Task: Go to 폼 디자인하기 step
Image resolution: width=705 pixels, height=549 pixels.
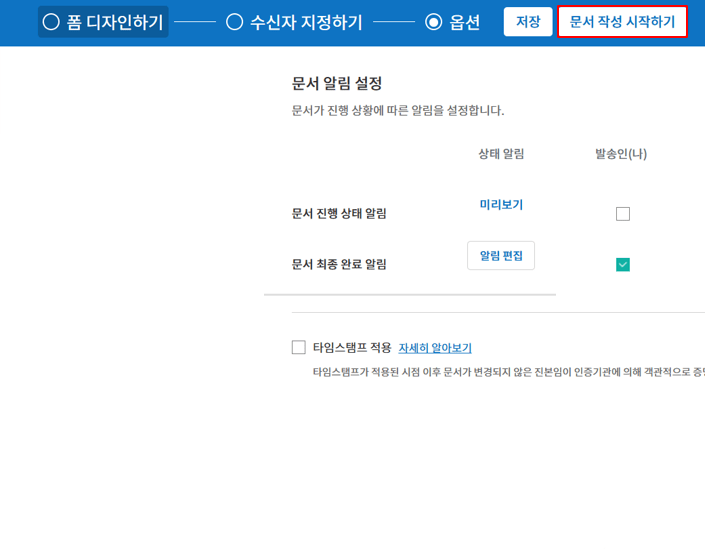Action: pyautogui.click(x=103, y=22)
